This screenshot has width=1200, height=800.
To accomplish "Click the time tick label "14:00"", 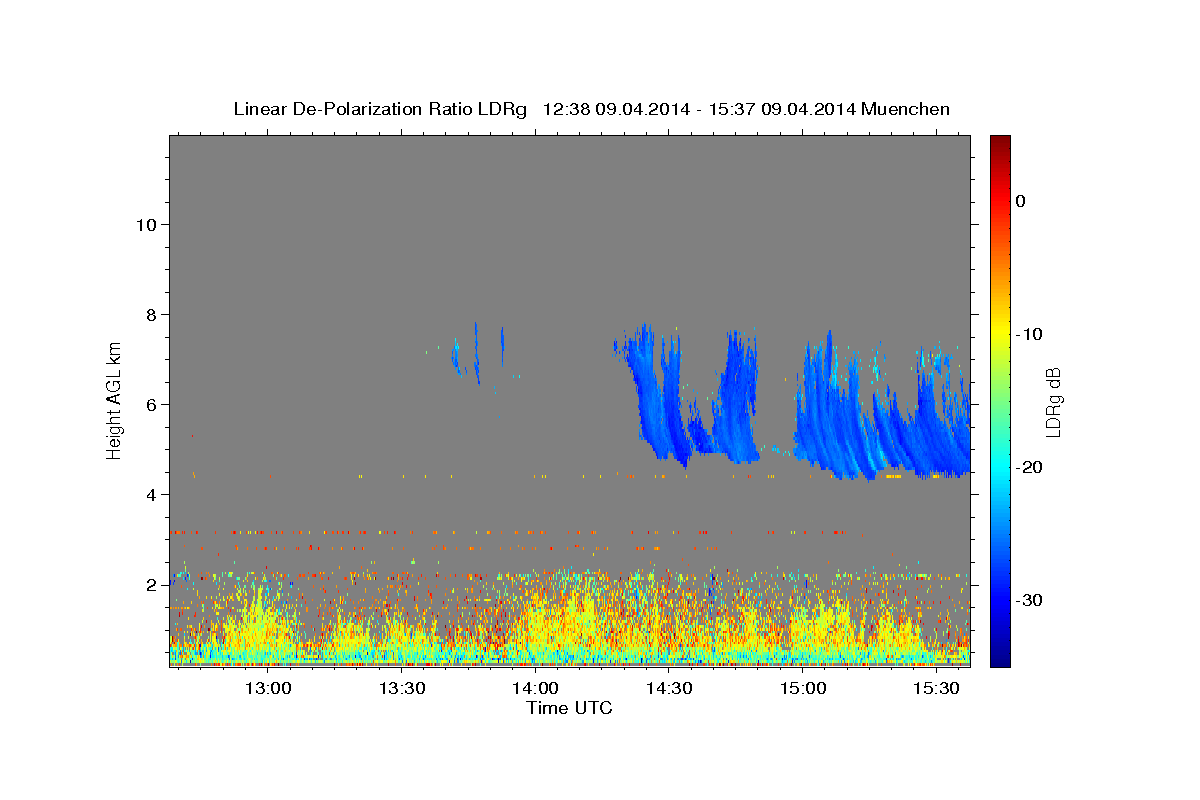I will coord(535,689).
